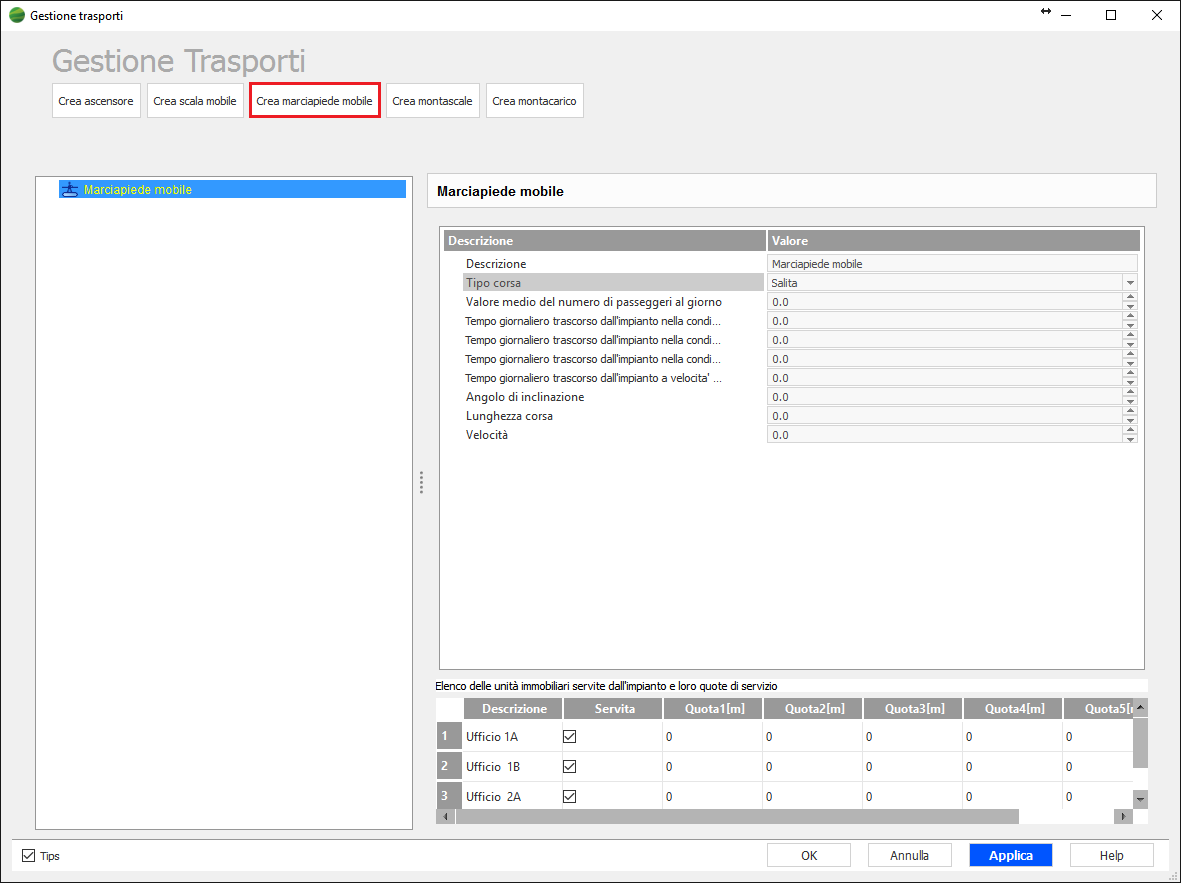Uncheck Servita for Ufficio 1A

tap(570, 737)
